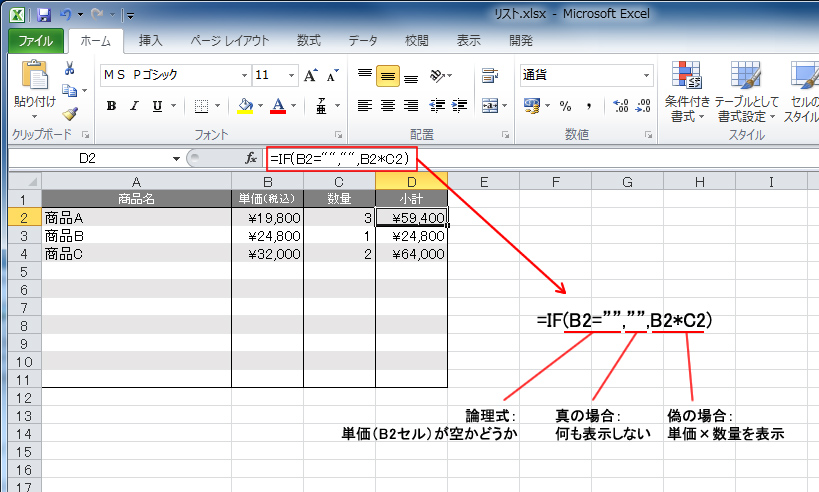Click the Save icon in quick access toolbar

(44, 15)
